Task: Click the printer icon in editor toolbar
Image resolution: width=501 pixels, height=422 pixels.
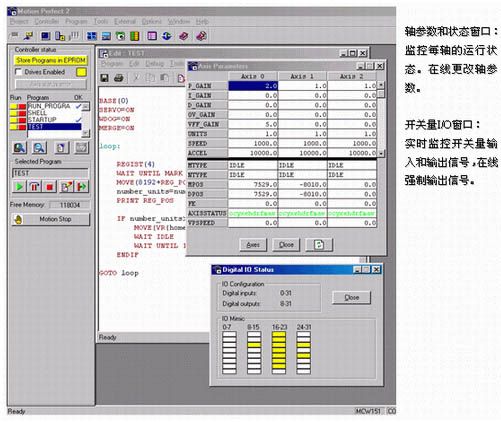Action: (x=119, y=78)
